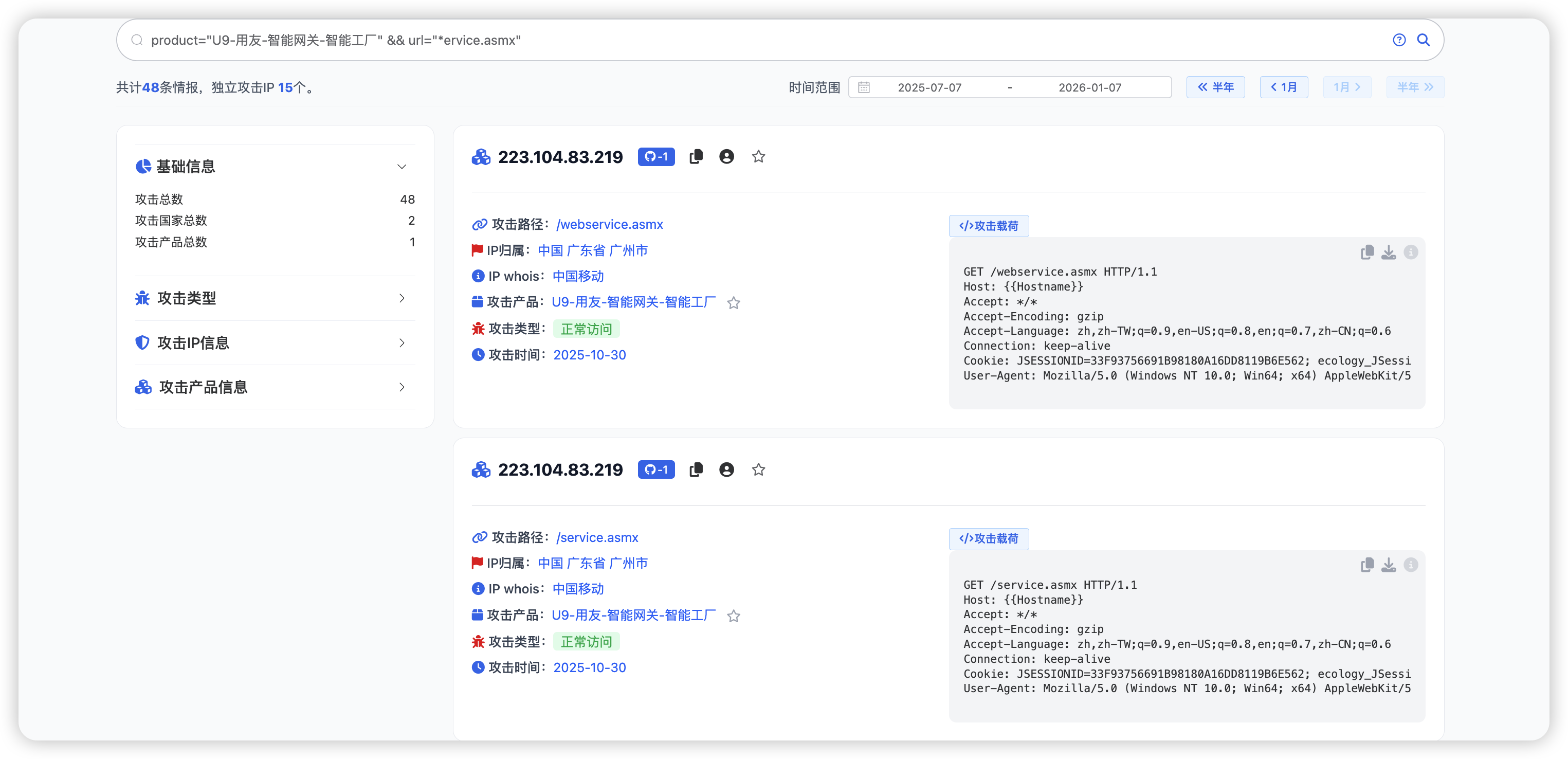Copy the first 223.104.83.219 IP address

[696, 157]
